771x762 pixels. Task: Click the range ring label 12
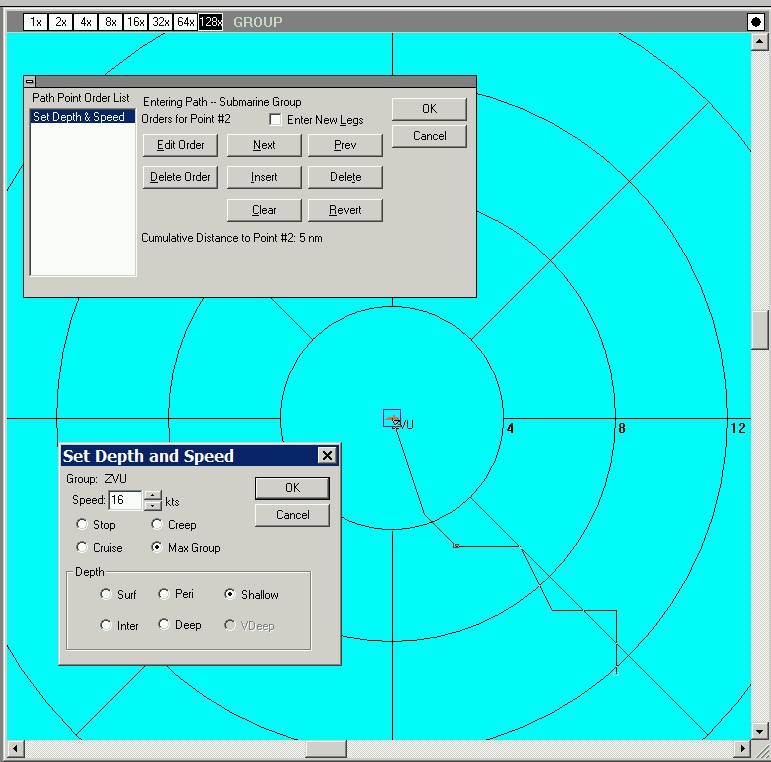click(738, 428)
